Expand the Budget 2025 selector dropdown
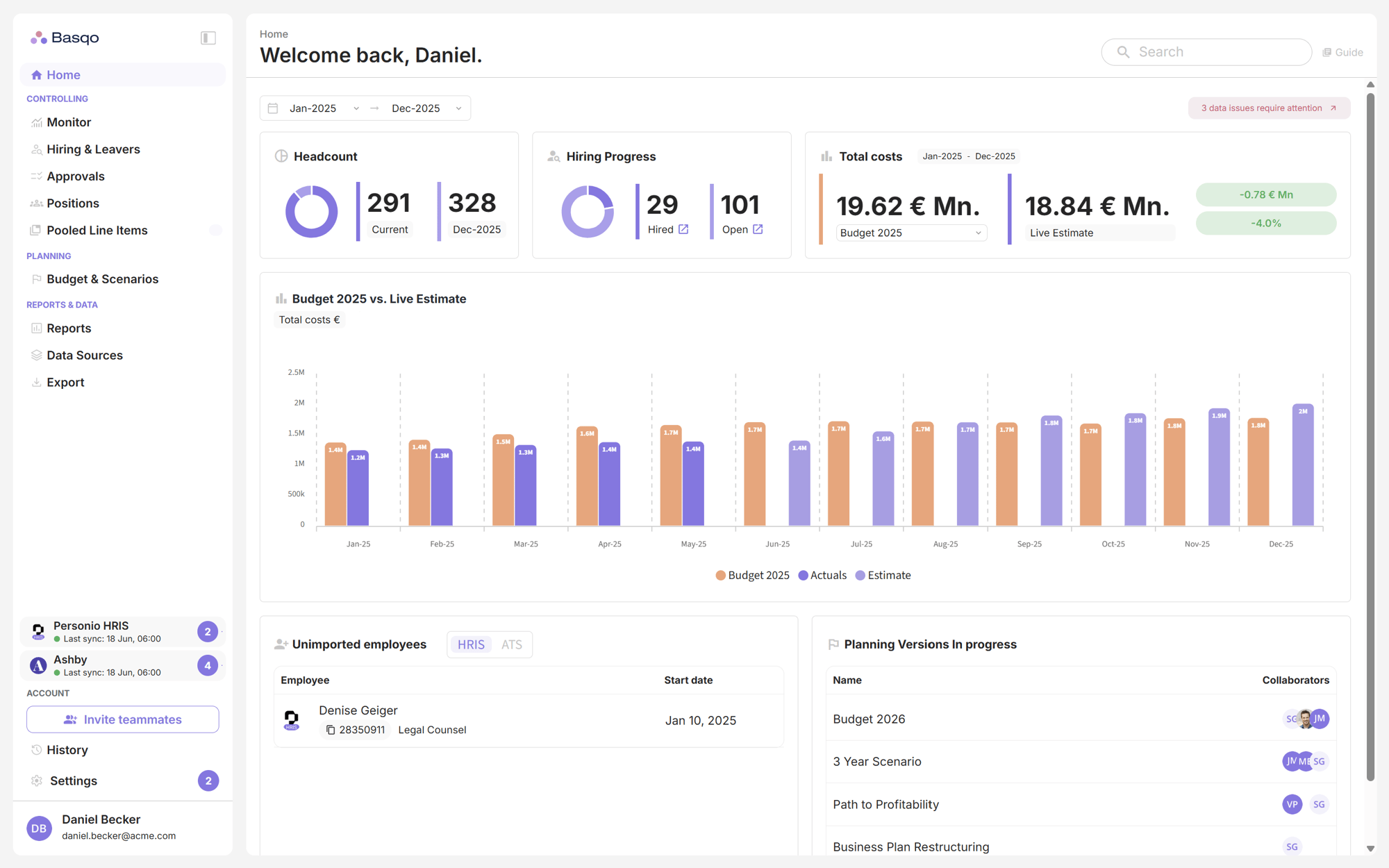The height and width of the screenshot is (868, 1389). click(910, 233)
